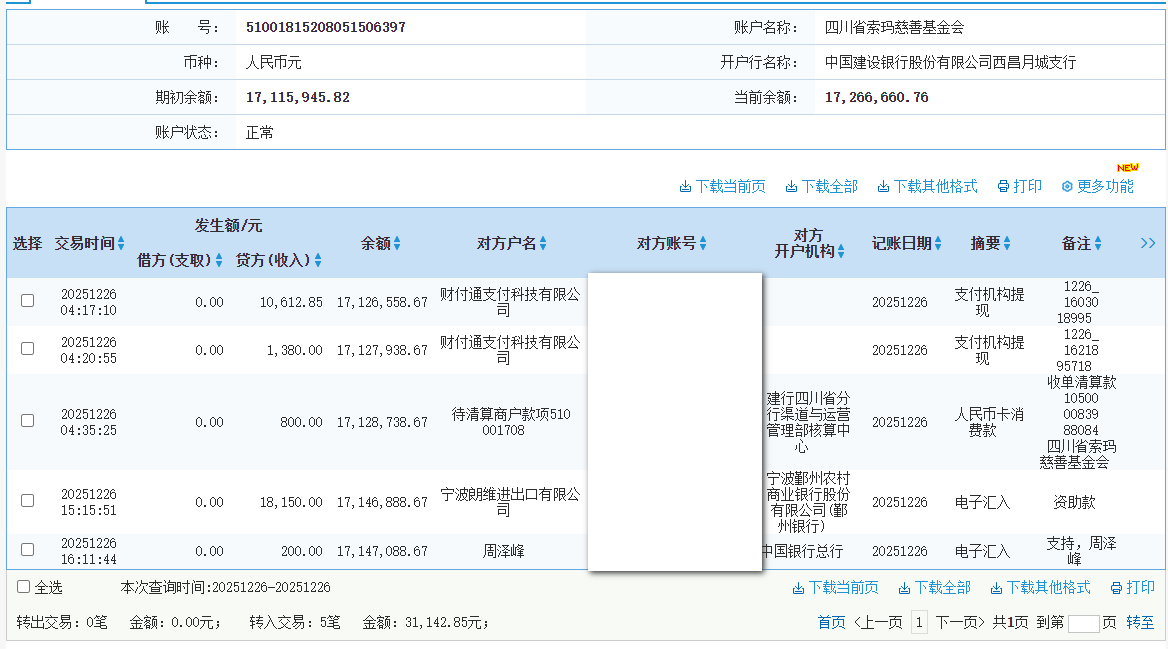Click the bottom 下载全部 download icon
The height and width of the screenshot is (649, 1168).
pos(904,589)
